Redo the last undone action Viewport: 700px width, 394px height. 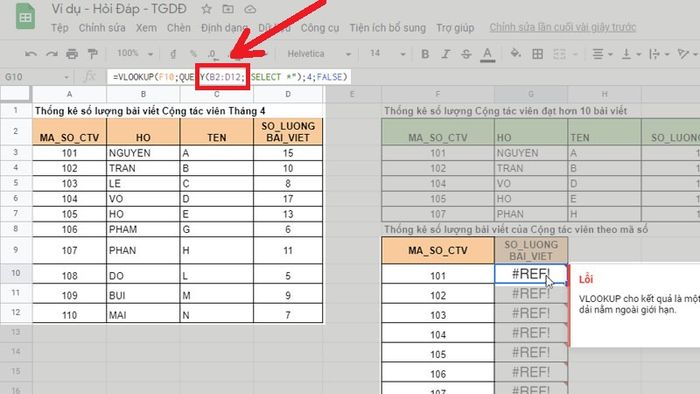[51, 54]
